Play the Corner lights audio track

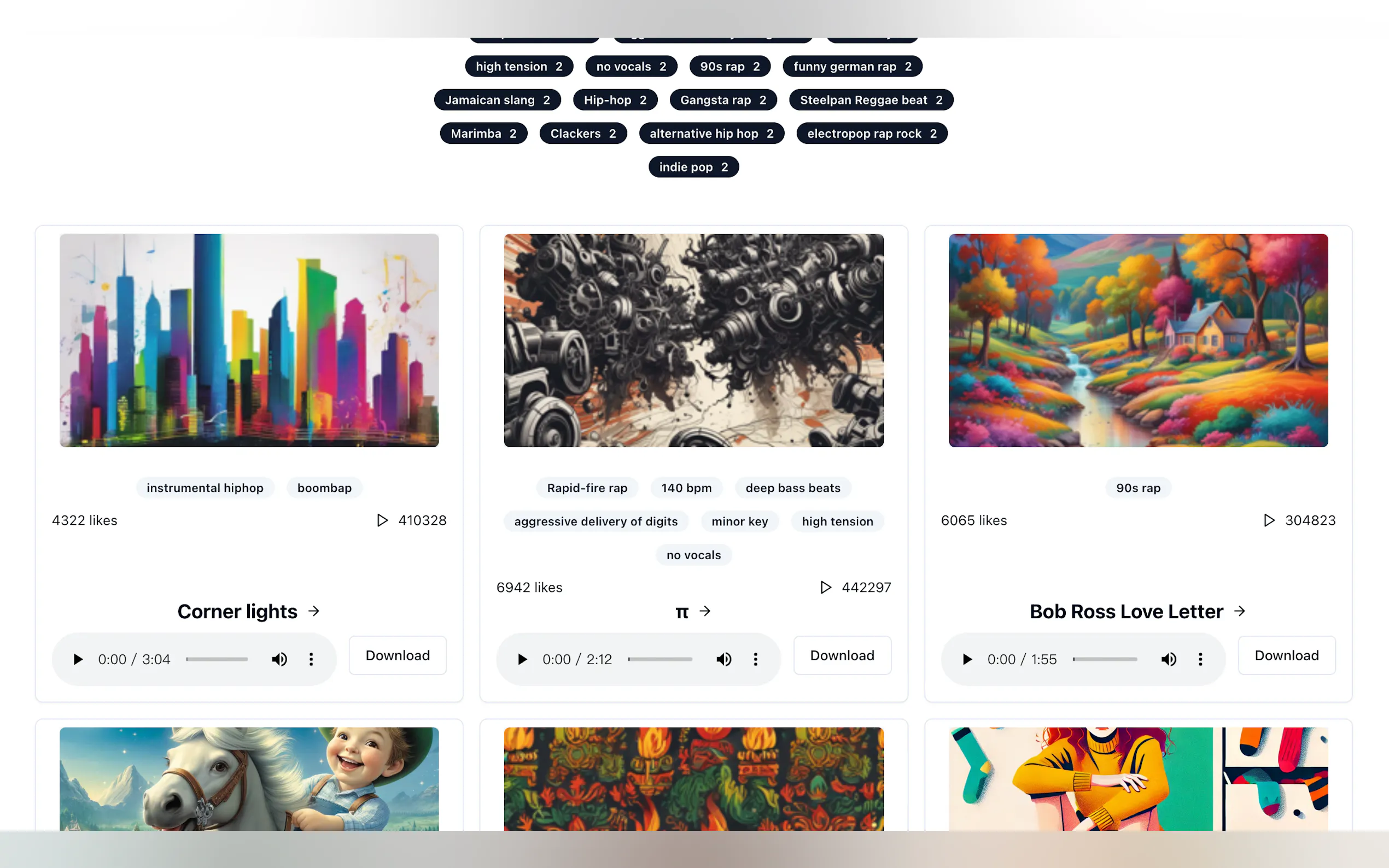coord(78,659)
